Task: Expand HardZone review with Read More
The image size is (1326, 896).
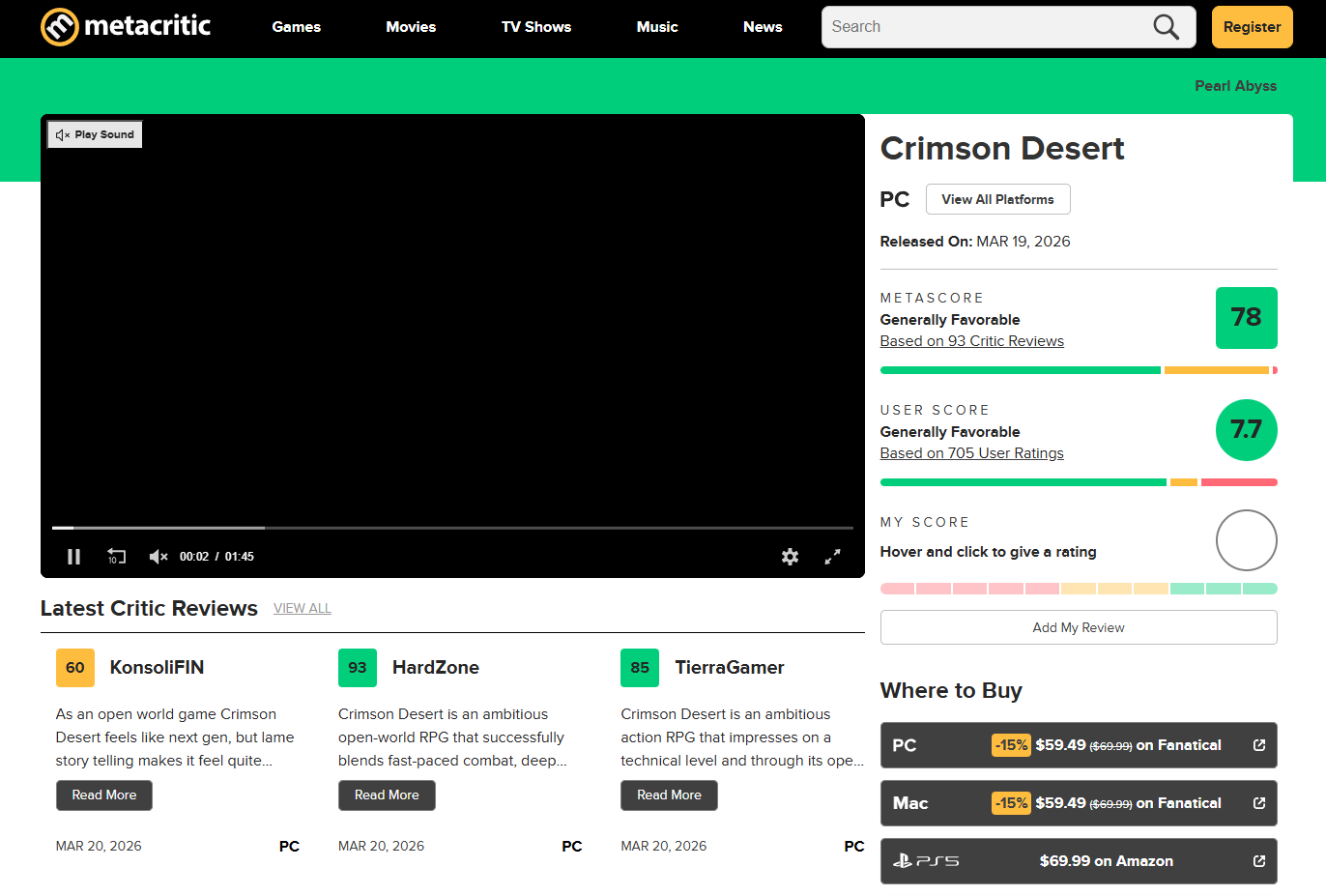Action: (x=387, y=795)
